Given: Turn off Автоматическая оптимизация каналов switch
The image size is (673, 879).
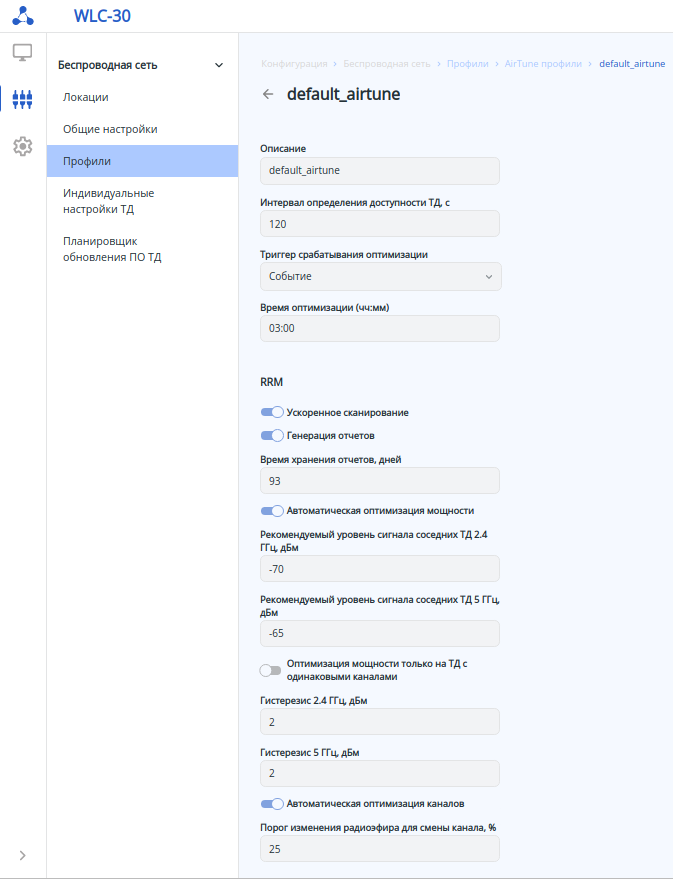Looking at the screenshot, I should [x=271, y=803].
